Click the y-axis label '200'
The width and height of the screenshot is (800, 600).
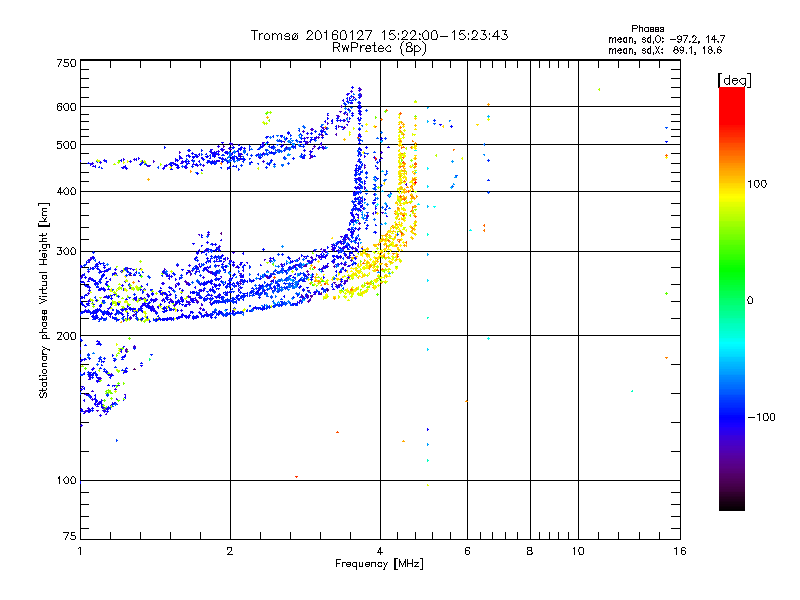click(x=66, y=336)
